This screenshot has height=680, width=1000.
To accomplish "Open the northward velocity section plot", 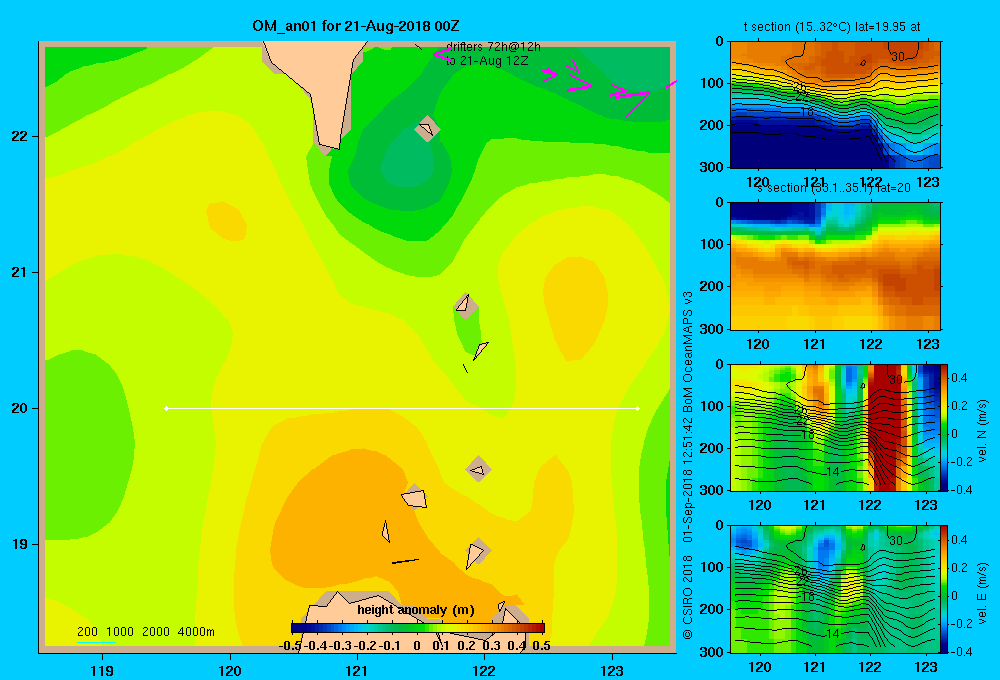I will (x=835, y=427).
